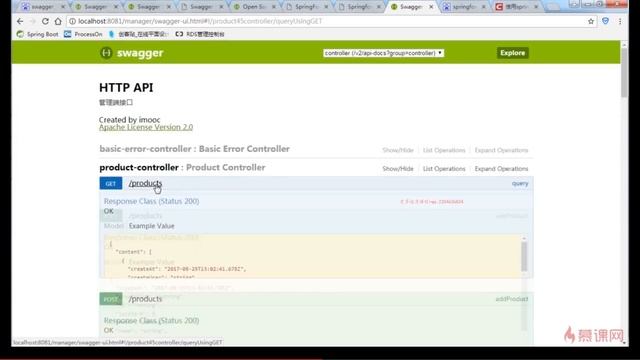The image size is (640, 360).
Task: Open the Chrome three-dot menu
Action: tap(620, 21)
